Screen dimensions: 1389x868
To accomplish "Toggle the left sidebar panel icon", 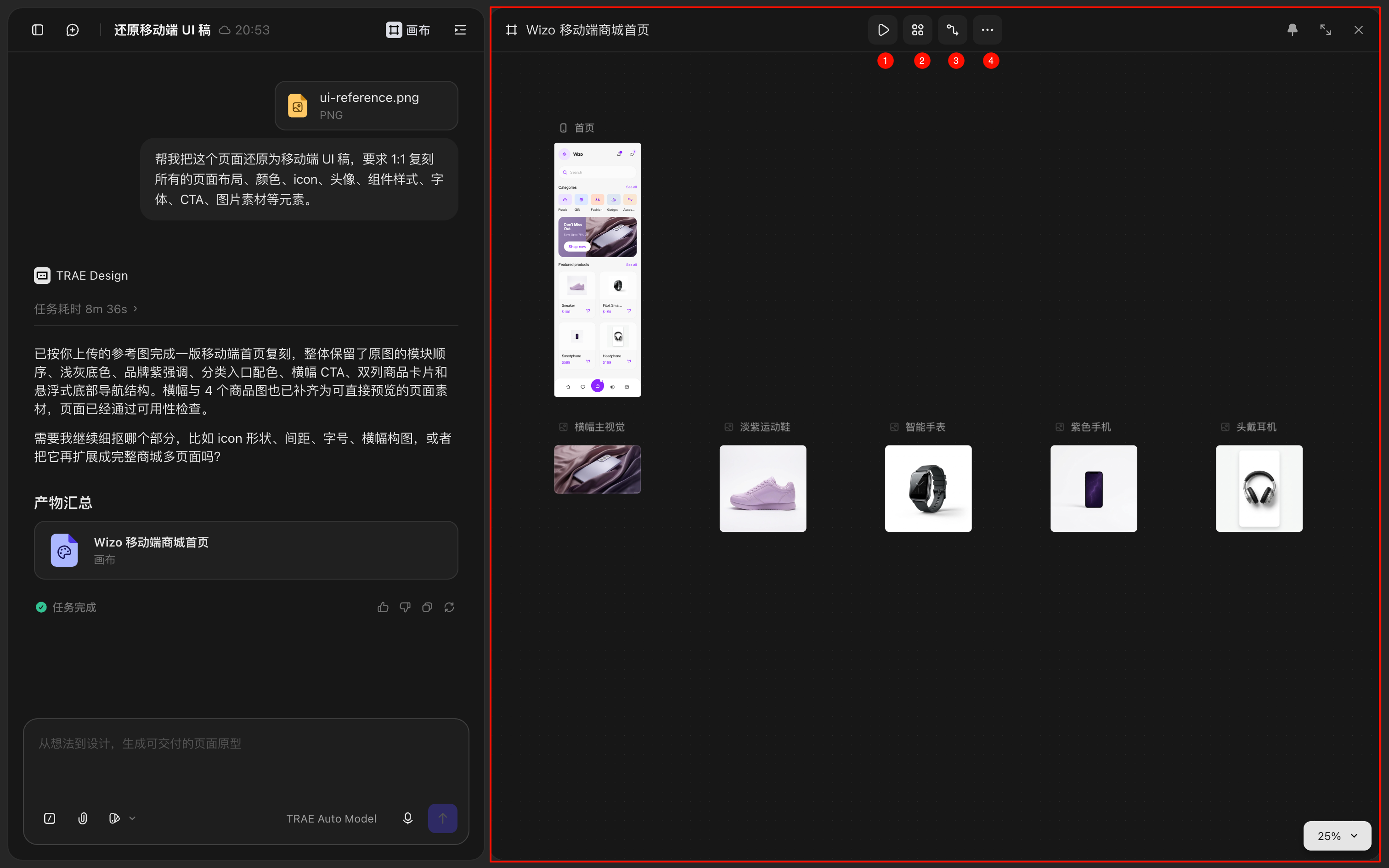I will [x=37, y=30].
